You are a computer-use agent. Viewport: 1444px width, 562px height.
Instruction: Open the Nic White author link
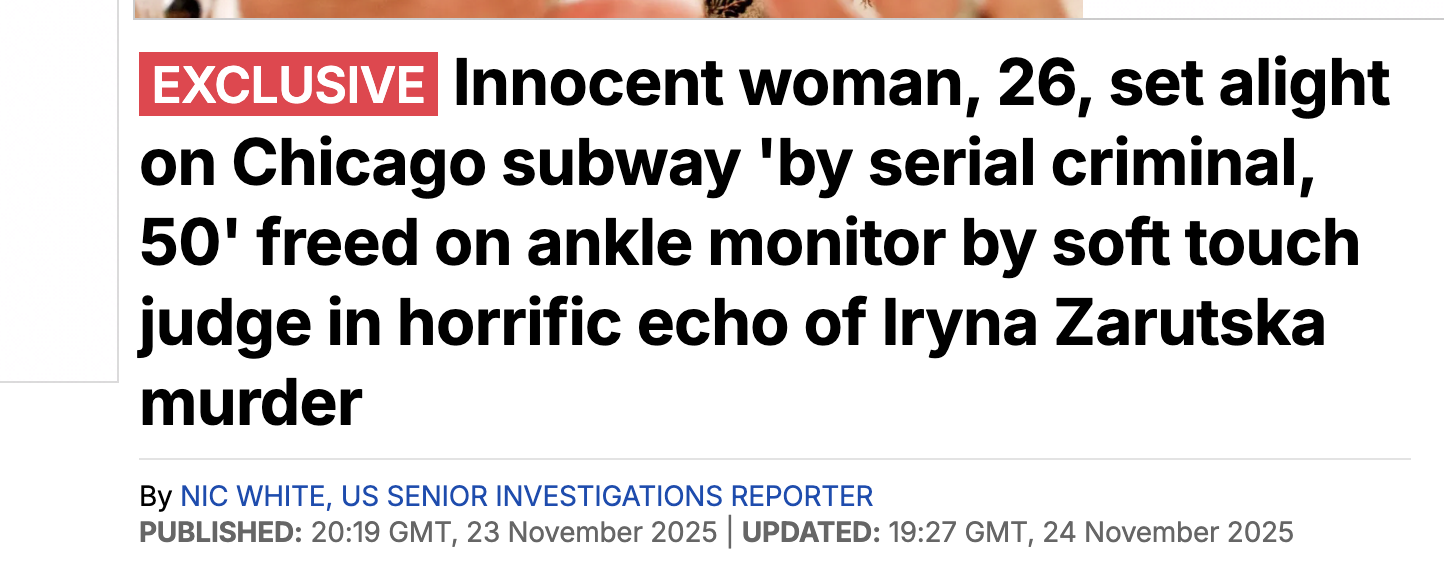pos(254,496)
